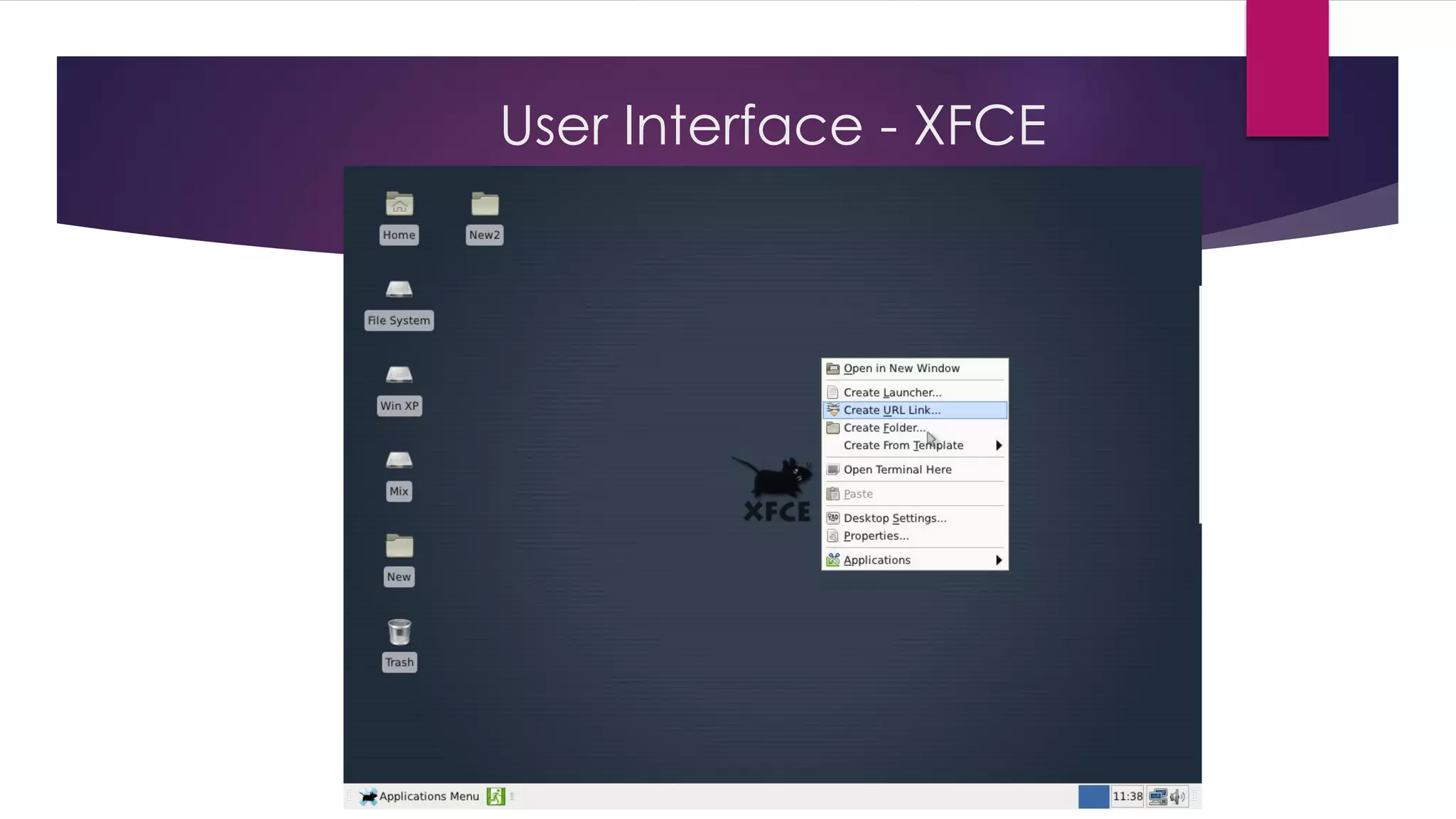
Task: Click the Win XP label text
Action: 399,406
